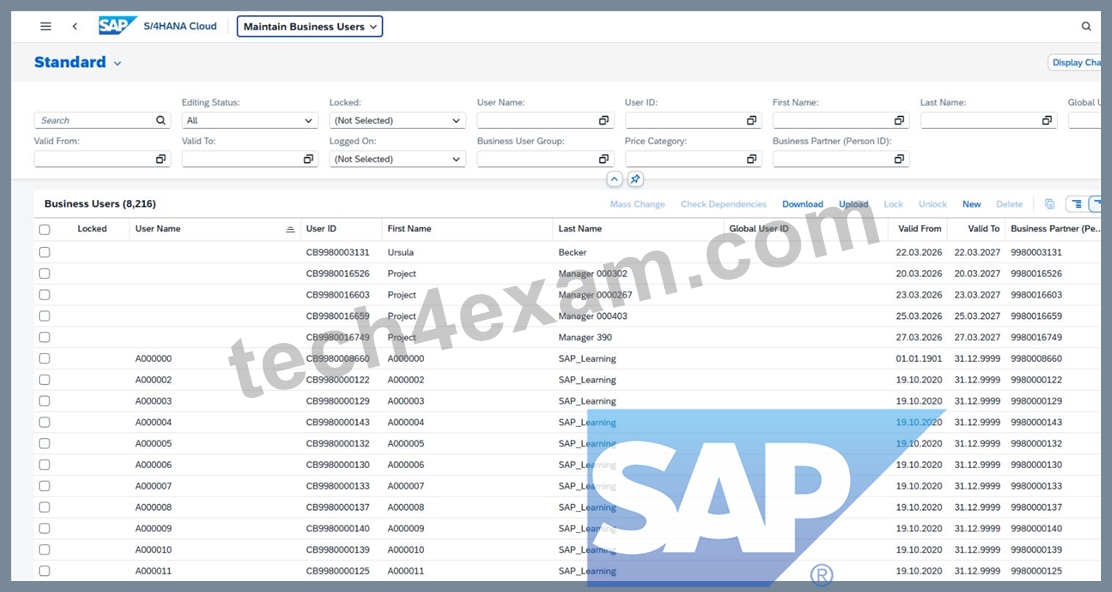The image size is (1112, 592).
Task: Pin the filter bar header
Action: pyautogui.click(x=635, y=179)
